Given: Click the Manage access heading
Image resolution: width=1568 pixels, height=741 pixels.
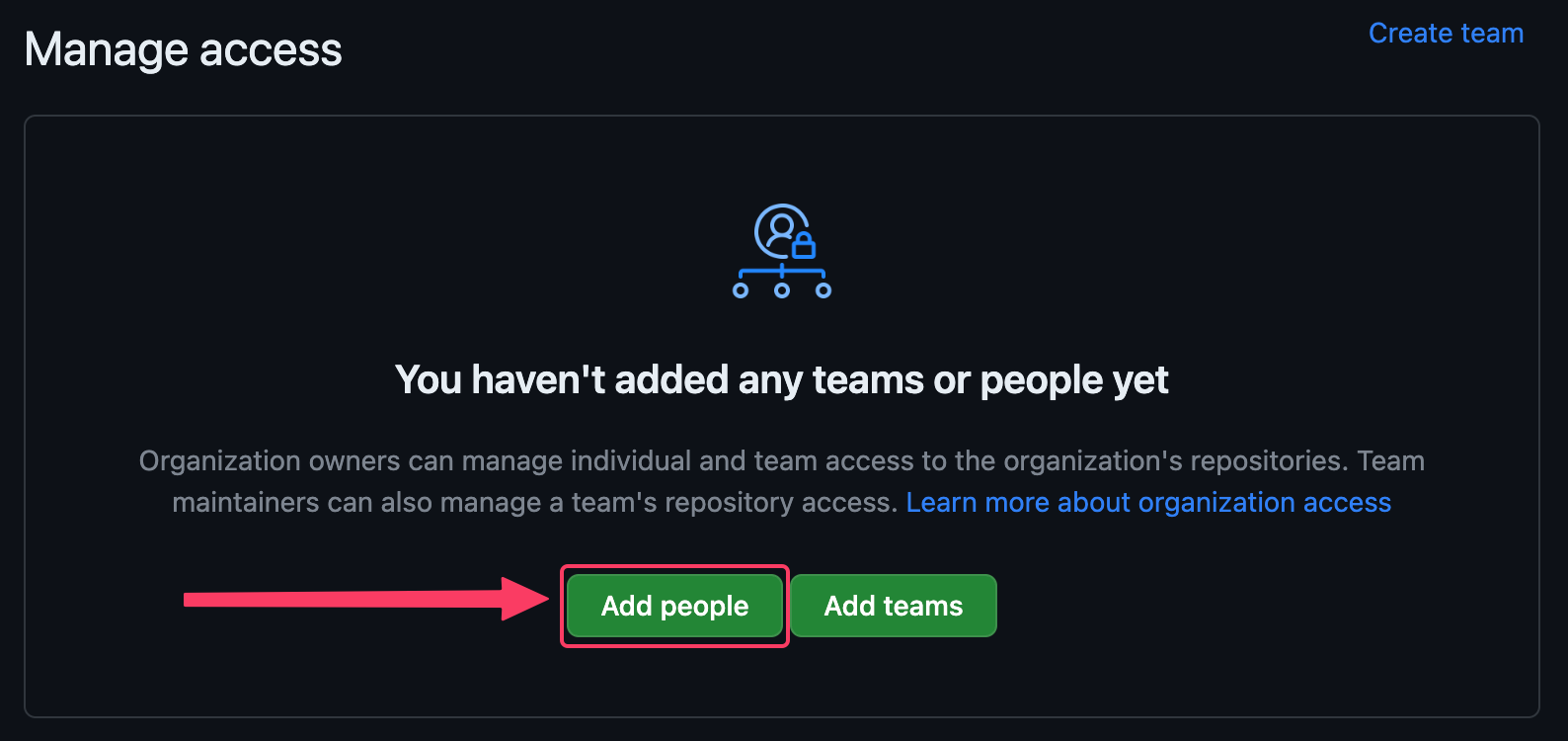Looking at the screenshot, I should pyautogui.click(x=183, y=48).
